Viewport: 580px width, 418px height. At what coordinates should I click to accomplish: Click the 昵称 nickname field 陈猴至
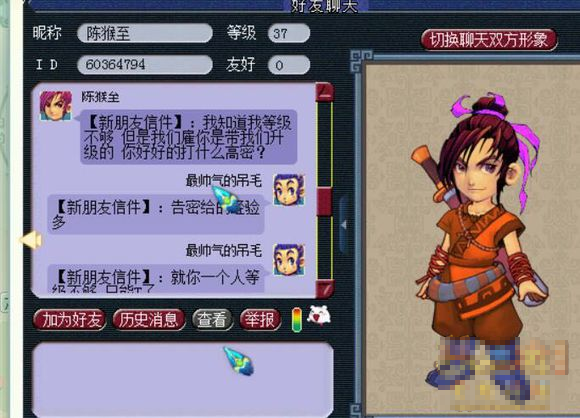pyautogui.click(x=145, y=33)
